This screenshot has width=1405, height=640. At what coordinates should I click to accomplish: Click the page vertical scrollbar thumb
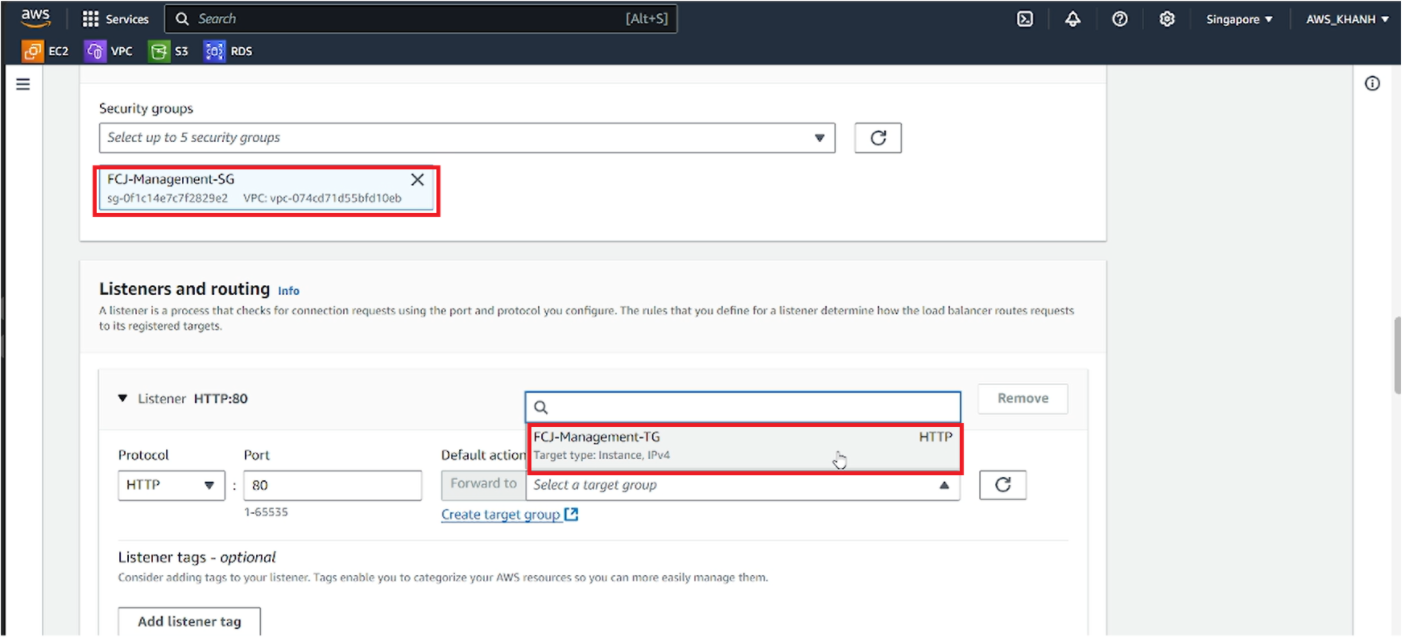pos(1397,357)
